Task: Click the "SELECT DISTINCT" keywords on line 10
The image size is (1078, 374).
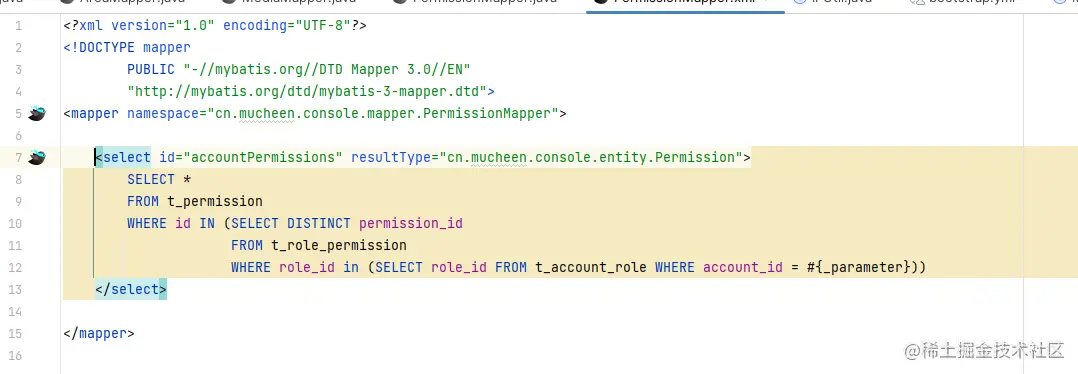Action: [292, 223]
